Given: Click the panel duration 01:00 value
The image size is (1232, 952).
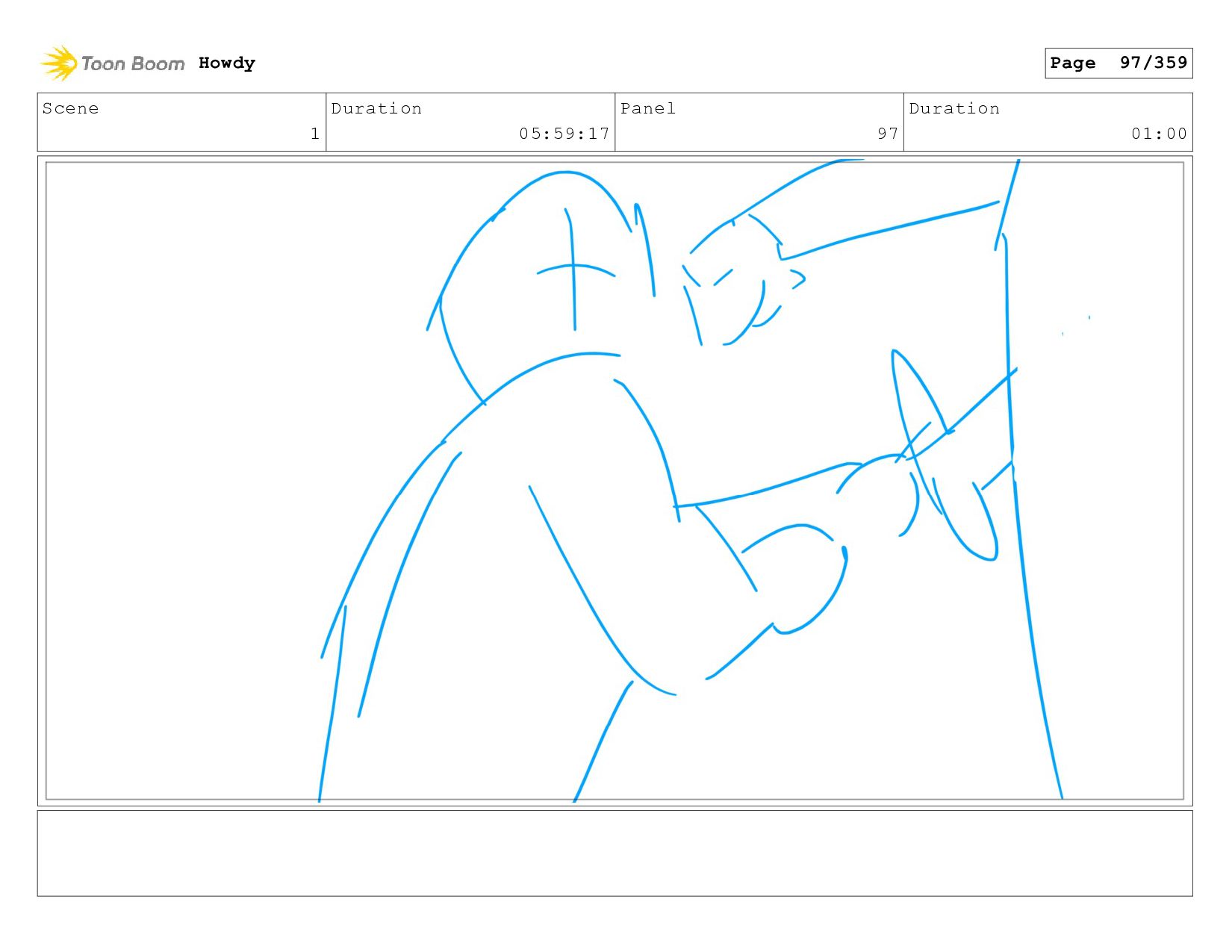Looking at the screenshot, I should point(1159,134).
